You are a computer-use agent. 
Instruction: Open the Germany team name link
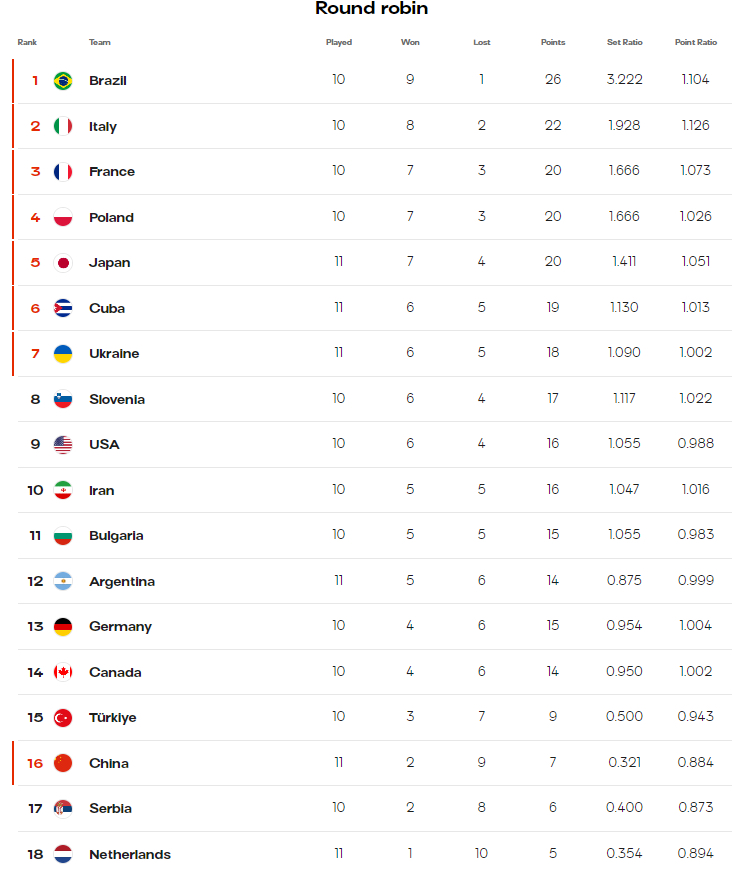[x=120, y=627]
